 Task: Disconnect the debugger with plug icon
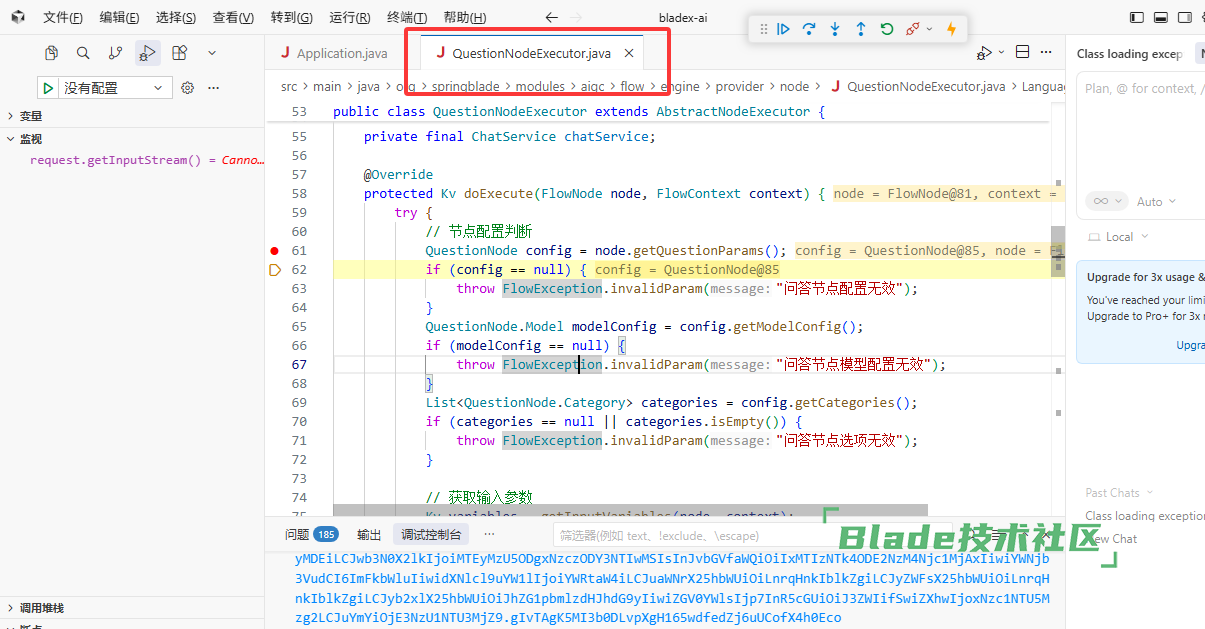pyautogui.click(x=913, y=29)
